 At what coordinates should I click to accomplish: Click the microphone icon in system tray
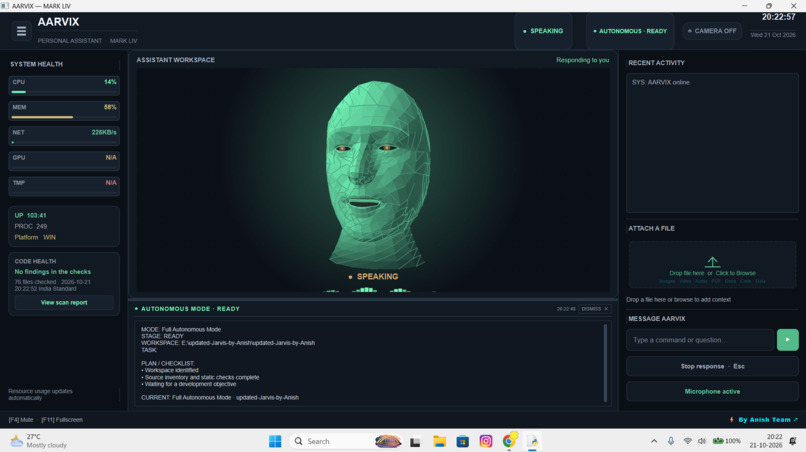(671, 441)
